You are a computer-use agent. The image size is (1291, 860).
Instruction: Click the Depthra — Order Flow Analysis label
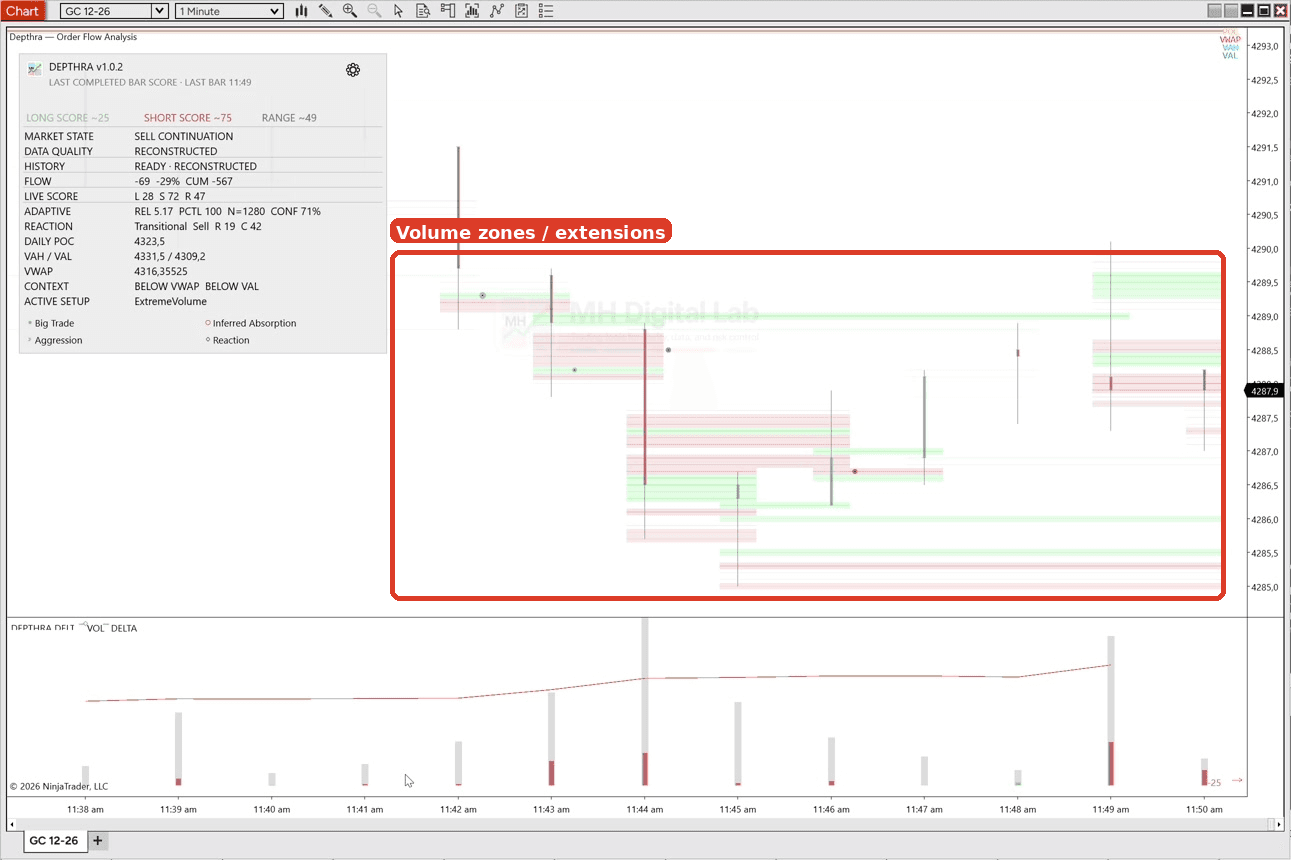[73, 37]
